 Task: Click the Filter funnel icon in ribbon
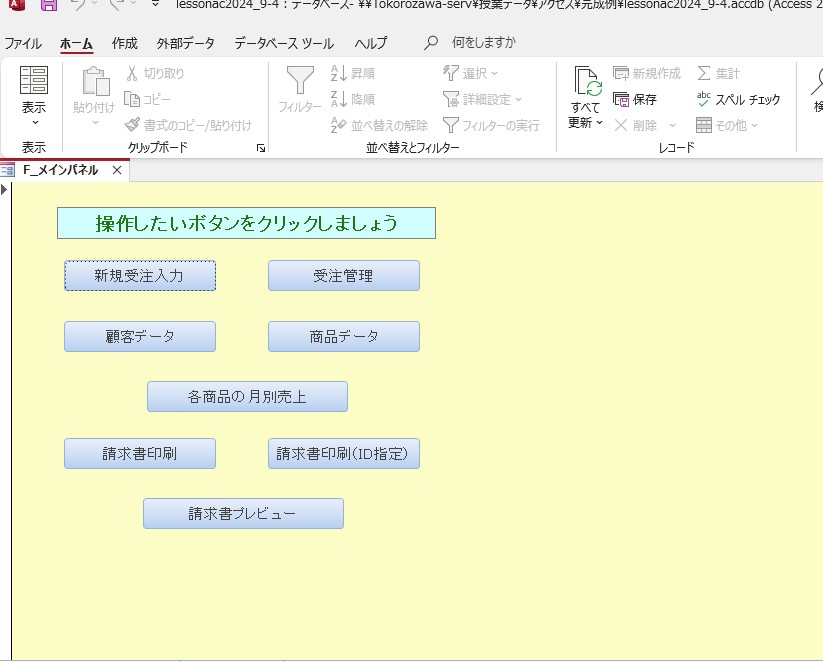[x=300, y=82]
